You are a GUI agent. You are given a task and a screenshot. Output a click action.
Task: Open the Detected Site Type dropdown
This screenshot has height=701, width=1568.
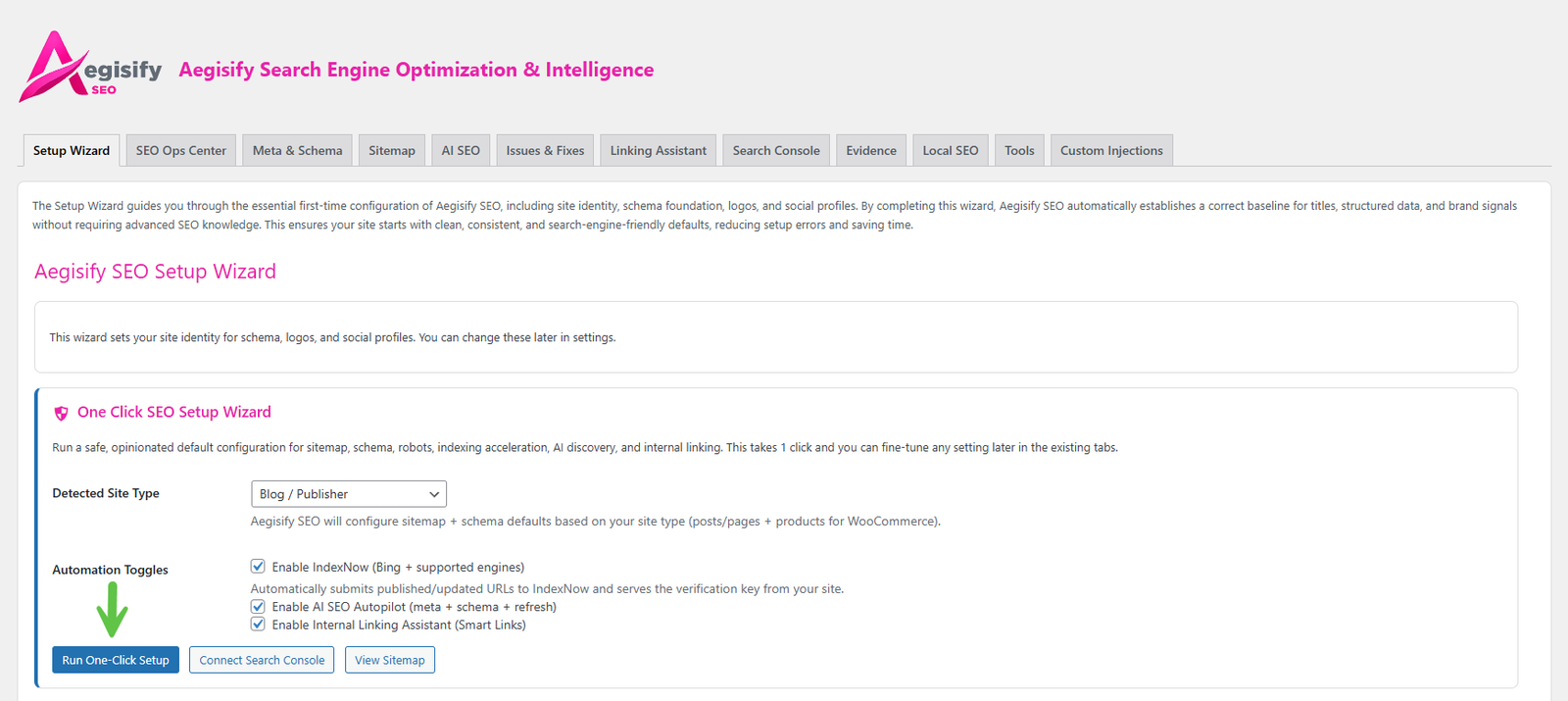[348, 494]
